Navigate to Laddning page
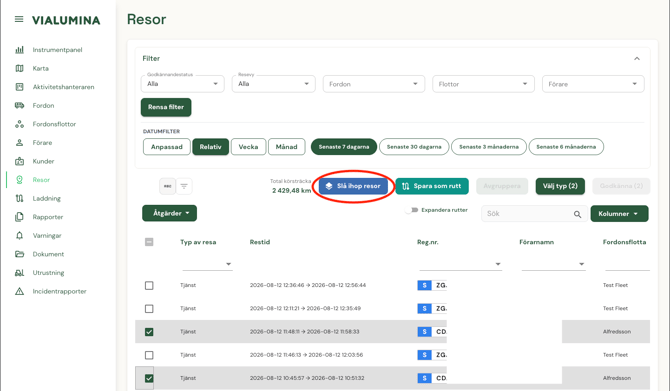The height and width of the screenshot is (391, 670). [x=47, y=198]
